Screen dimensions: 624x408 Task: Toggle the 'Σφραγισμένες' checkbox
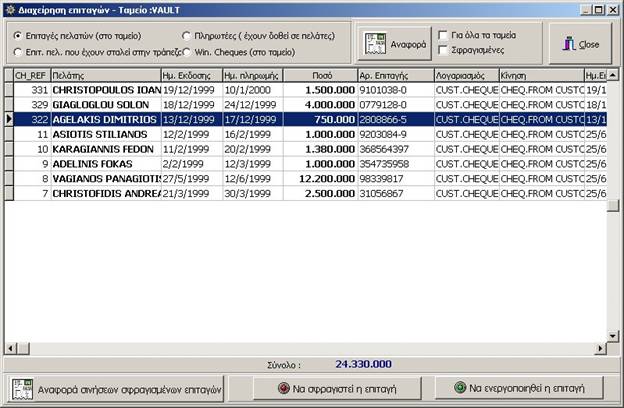click(443, 49)
